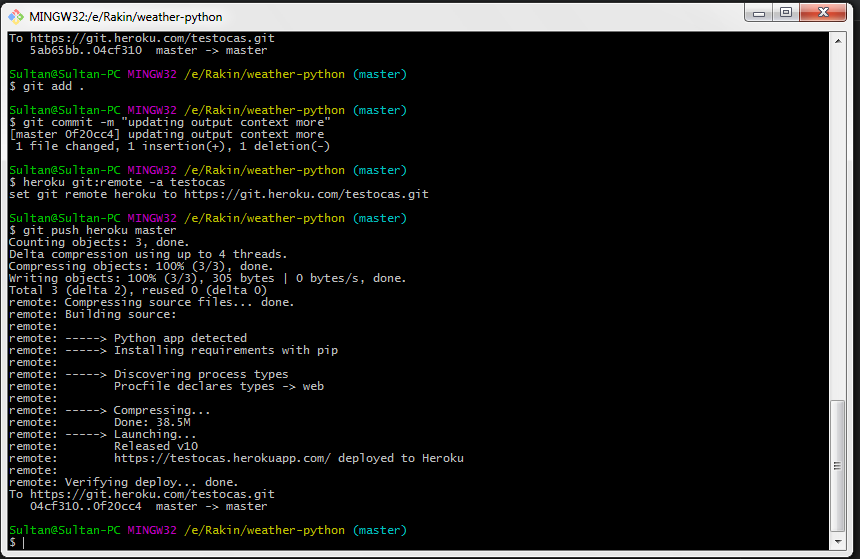Click the 'Counting objects: 3, done.' line
This screenshot has height=559, width=860.
(x=99, y=242)
